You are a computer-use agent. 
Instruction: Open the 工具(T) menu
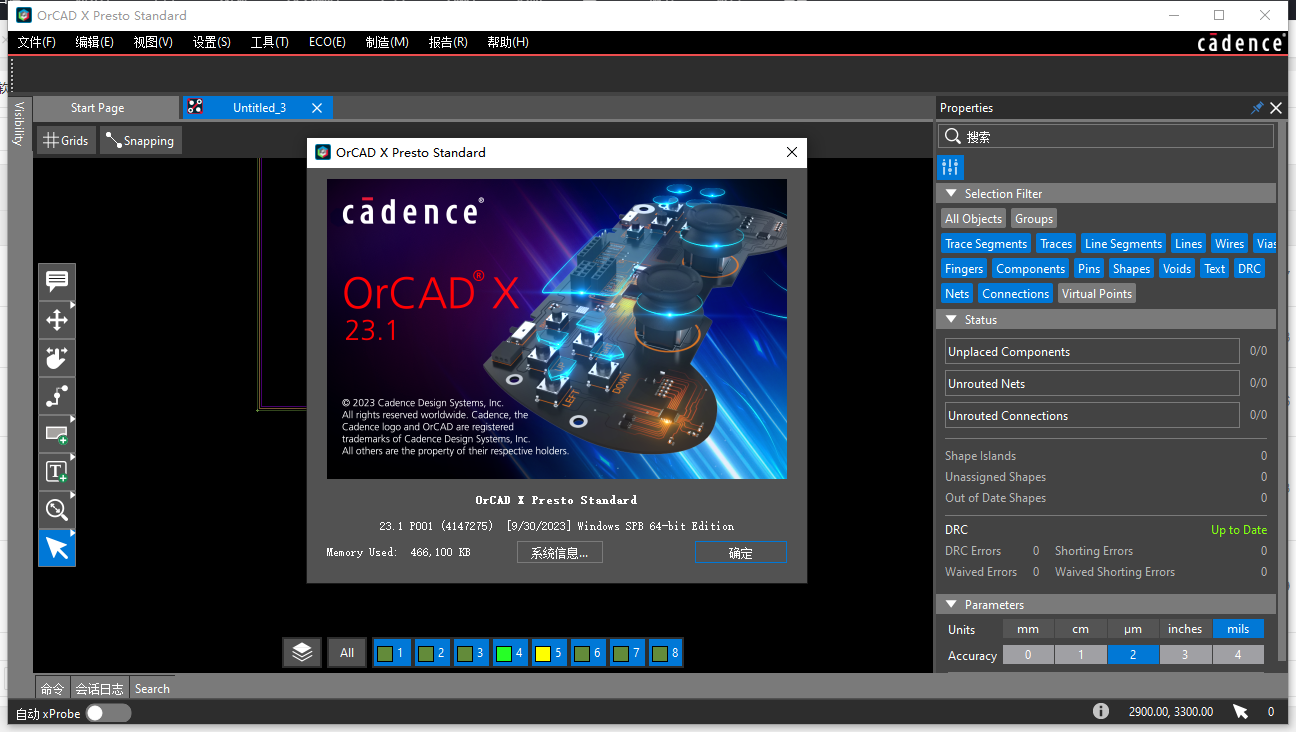point(270,42)
